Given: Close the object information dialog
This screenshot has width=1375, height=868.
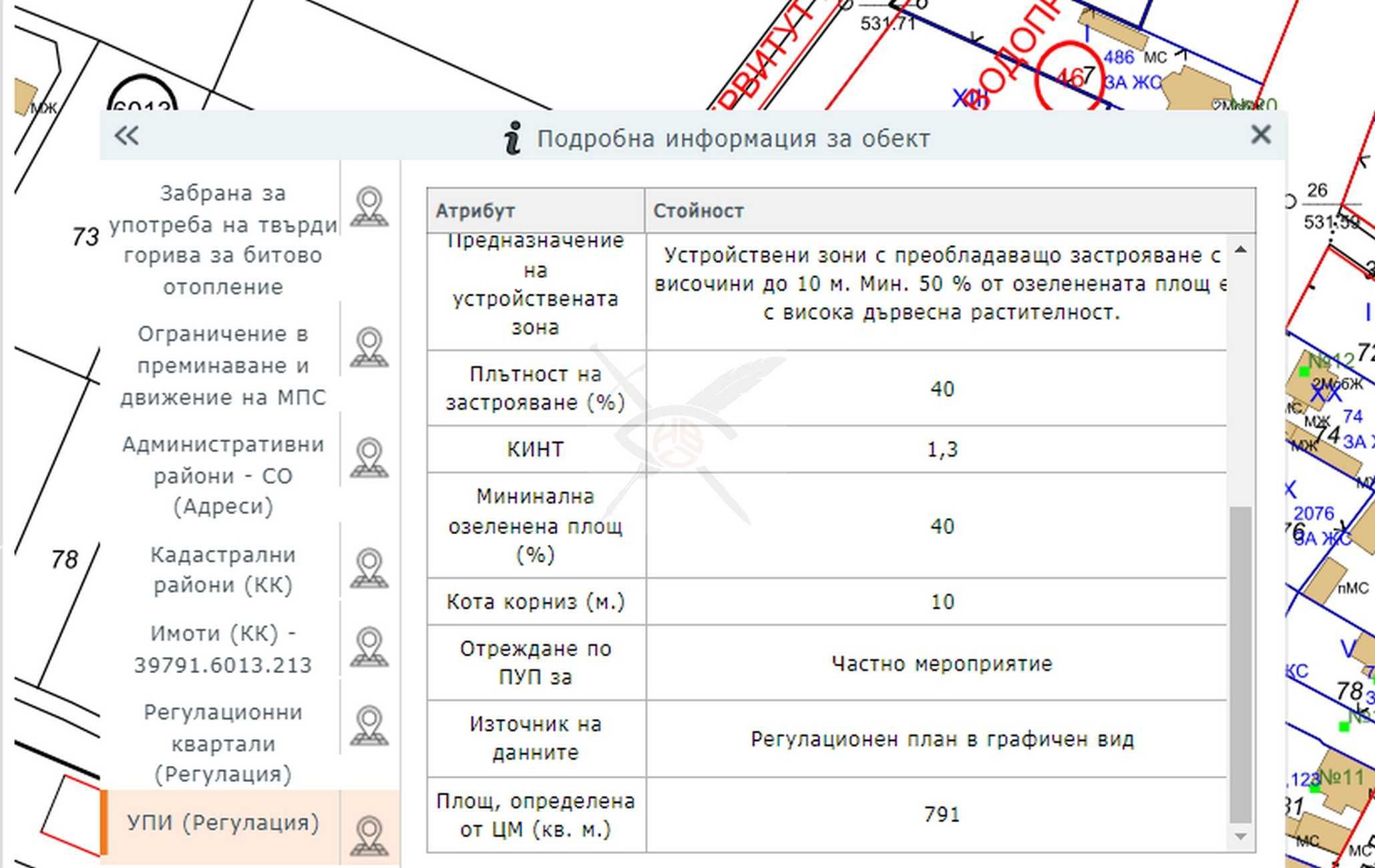Looking at the screenshot, I should tap(1260, 135).
